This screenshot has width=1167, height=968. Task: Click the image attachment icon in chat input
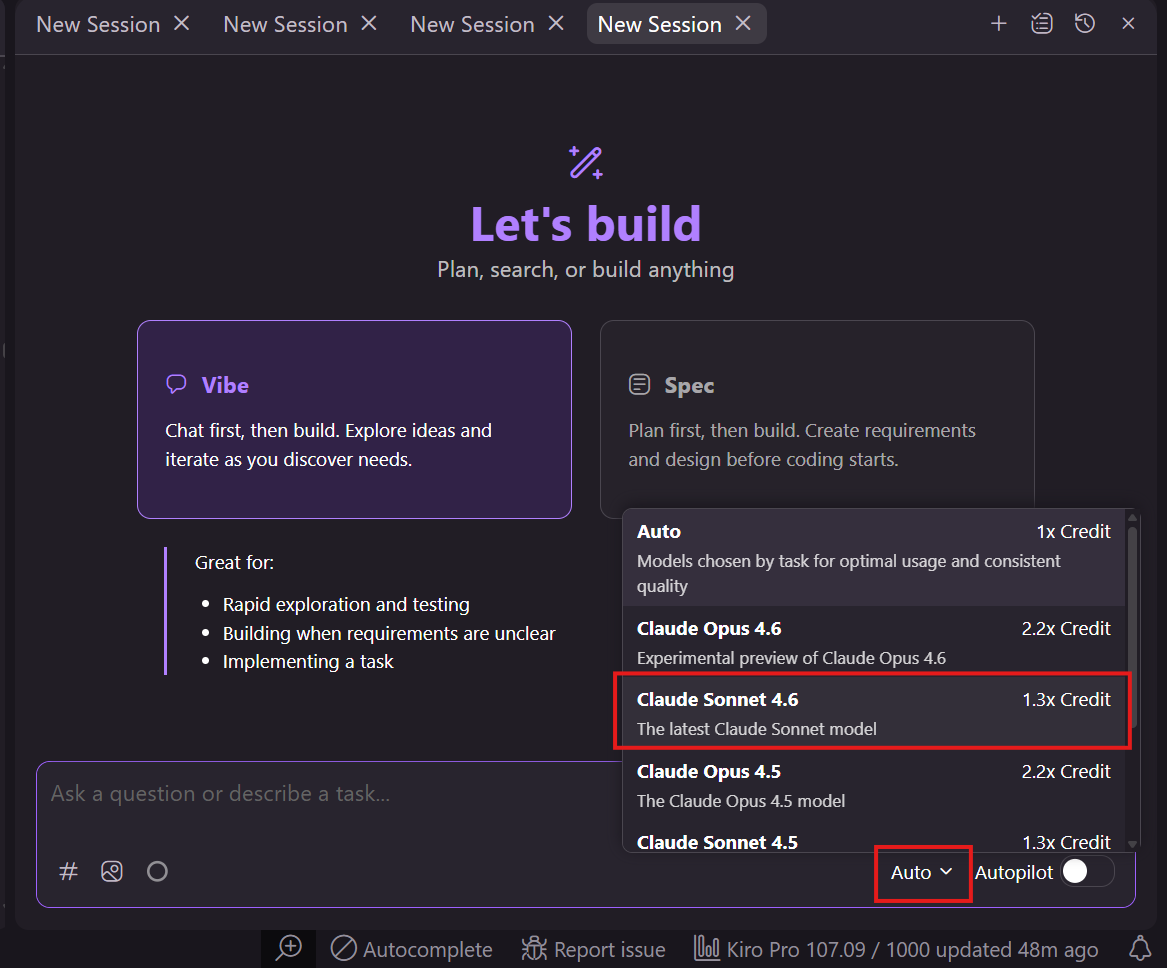coord(112,872)
